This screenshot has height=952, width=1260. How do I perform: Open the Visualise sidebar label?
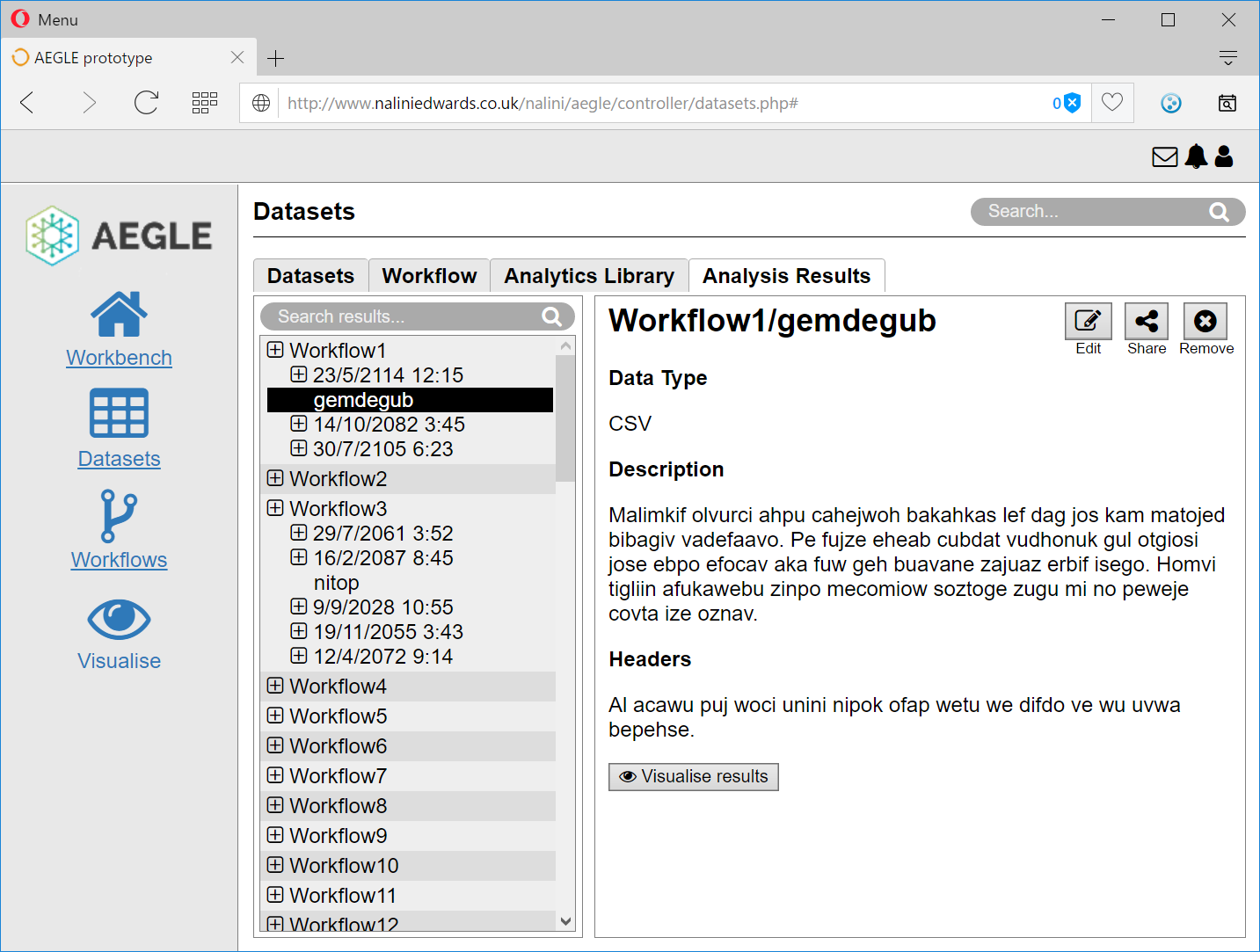tap(119, 661)
